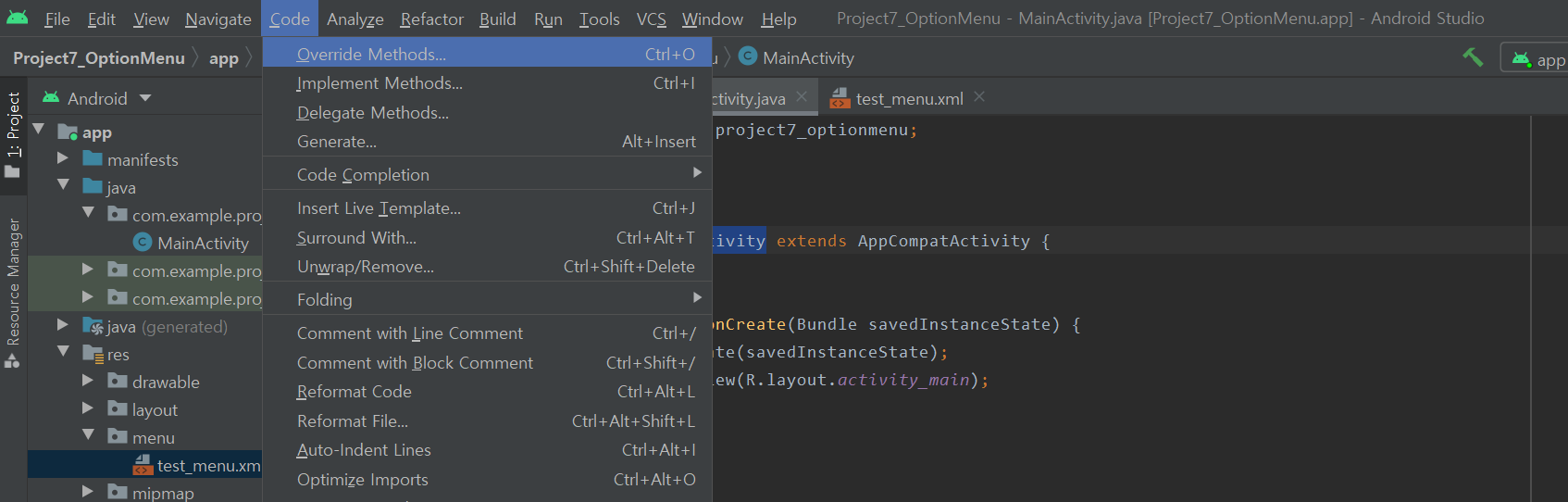
Task: Collapse the java folder
Action: [63, 185]
